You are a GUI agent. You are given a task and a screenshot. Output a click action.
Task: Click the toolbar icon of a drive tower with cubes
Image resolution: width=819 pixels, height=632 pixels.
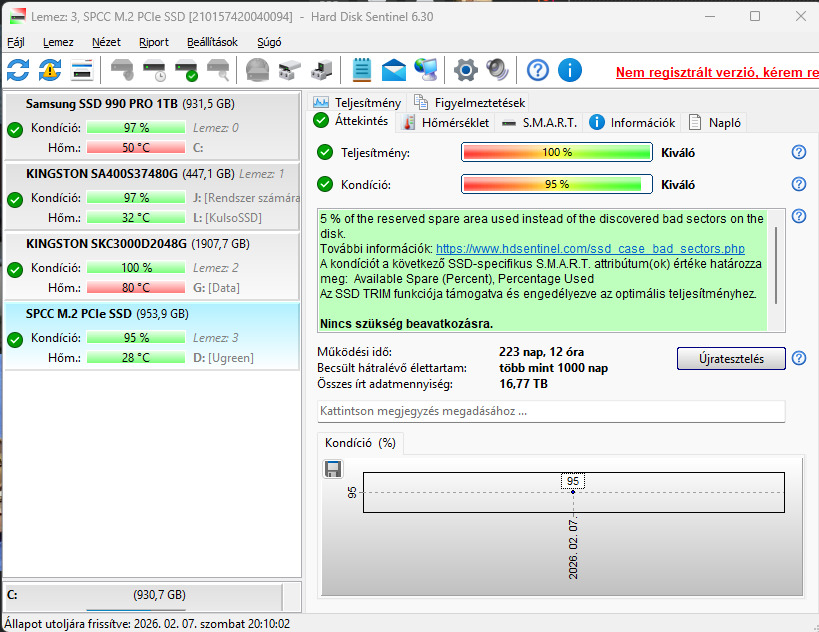point(321,70)
